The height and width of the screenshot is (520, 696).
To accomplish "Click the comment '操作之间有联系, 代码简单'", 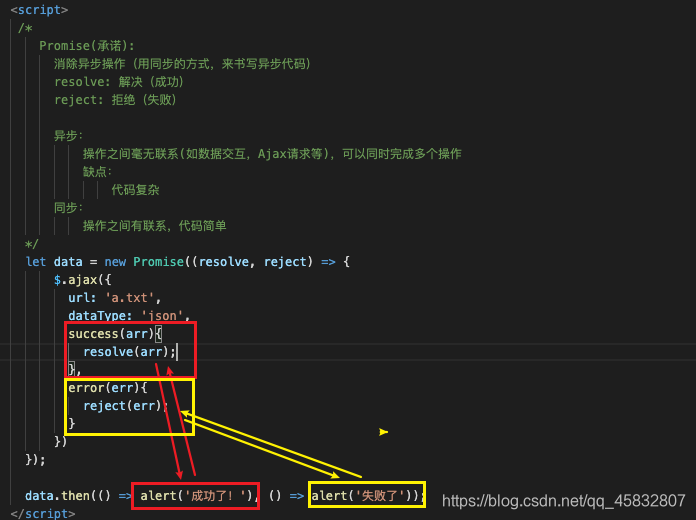I will coord(154,226).
